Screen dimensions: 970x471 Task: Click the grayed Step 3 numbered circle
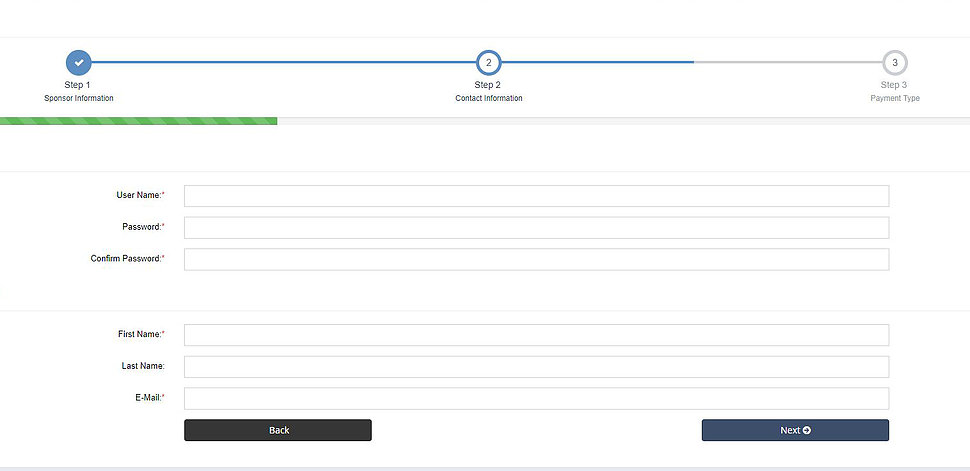895,63
